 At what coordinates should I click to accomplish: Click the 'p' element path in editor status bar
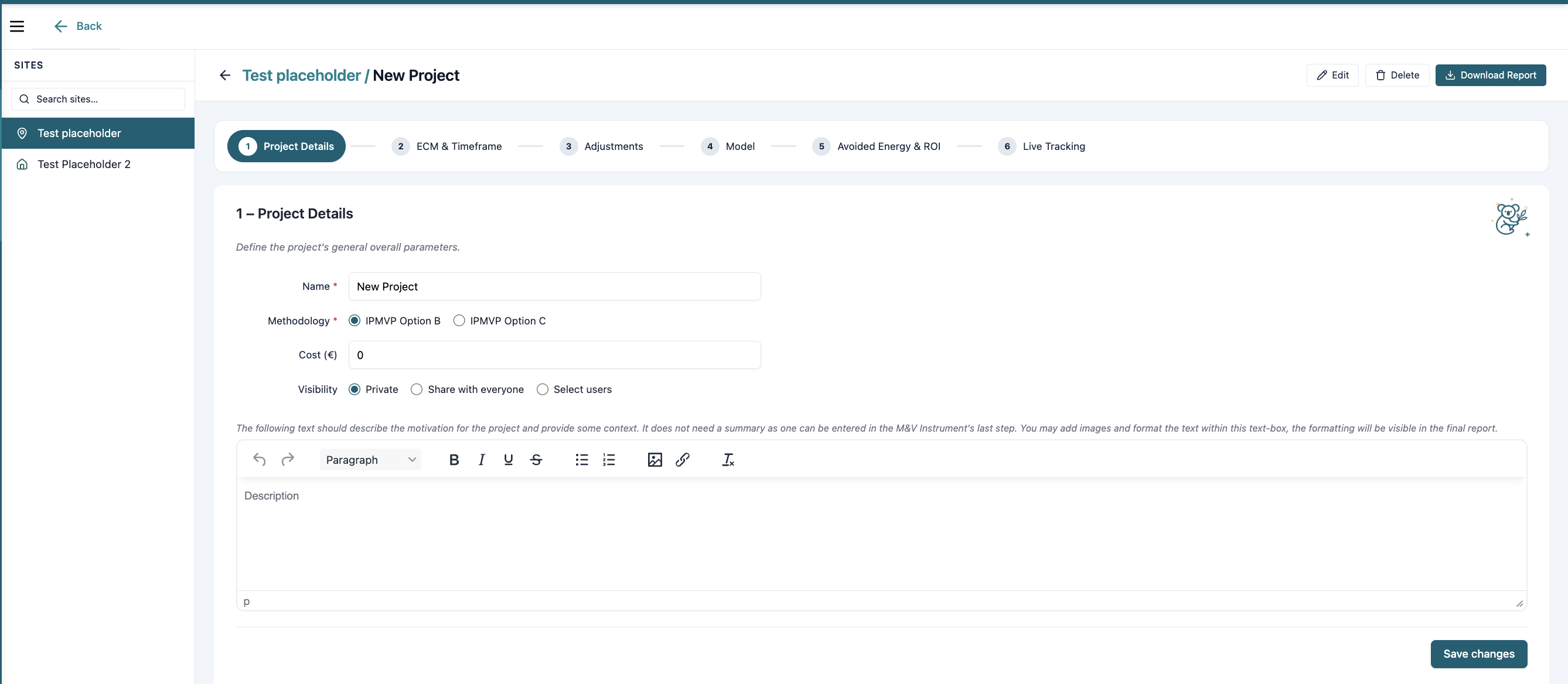pyautogui.click(x=247, y=601)
